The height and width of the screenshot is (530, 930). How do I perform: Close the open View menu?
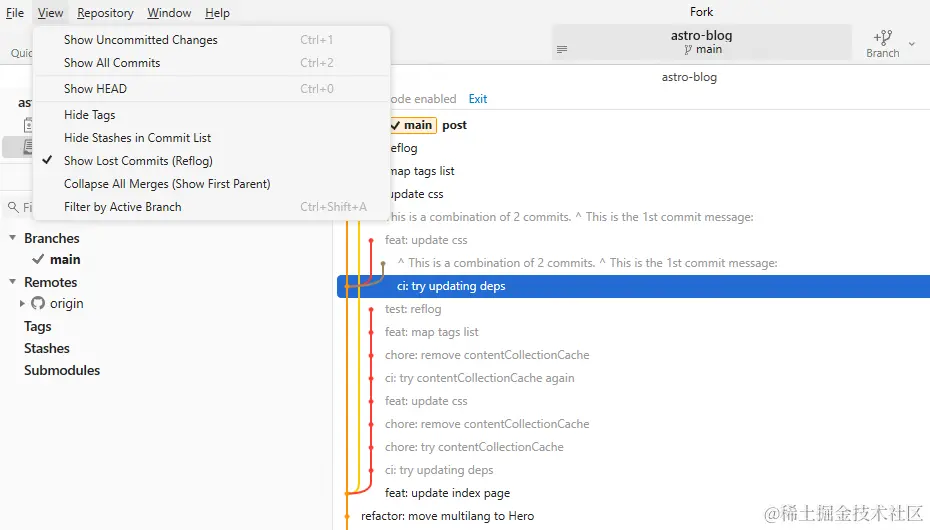click(50, 12)
